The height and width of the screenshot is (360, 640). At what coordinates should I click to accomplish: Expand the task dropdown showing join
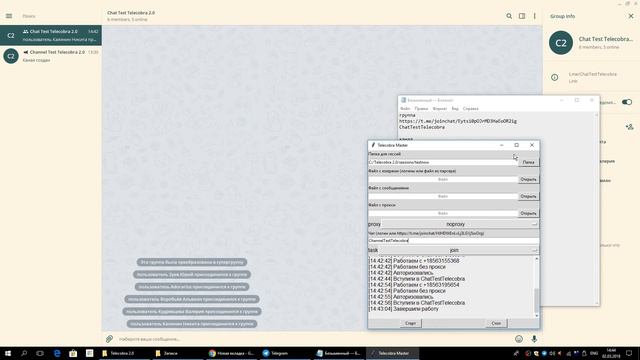tap(459, 250)
